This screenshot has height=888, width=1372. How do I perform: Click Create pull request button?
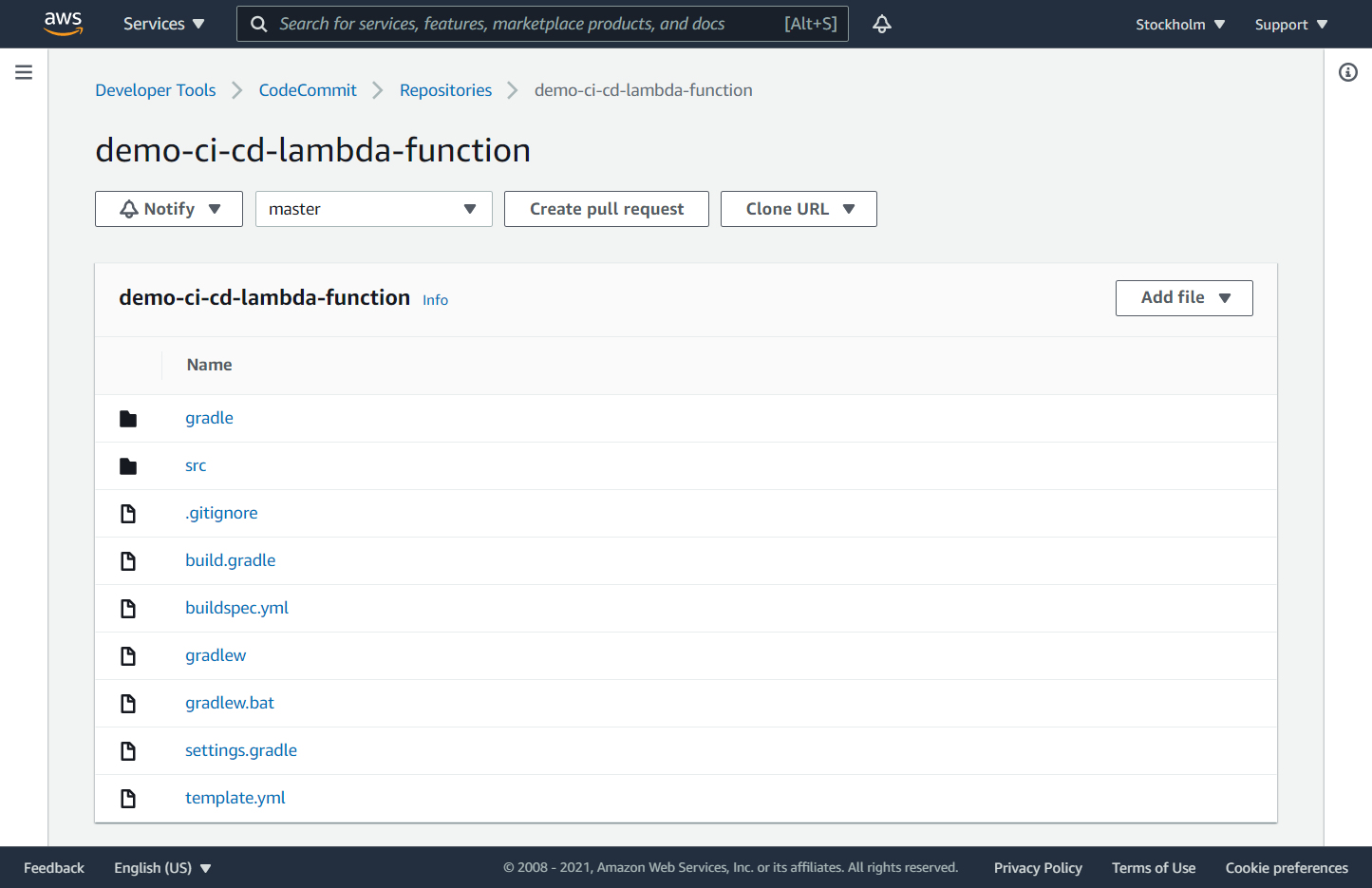tap(607, 209)
